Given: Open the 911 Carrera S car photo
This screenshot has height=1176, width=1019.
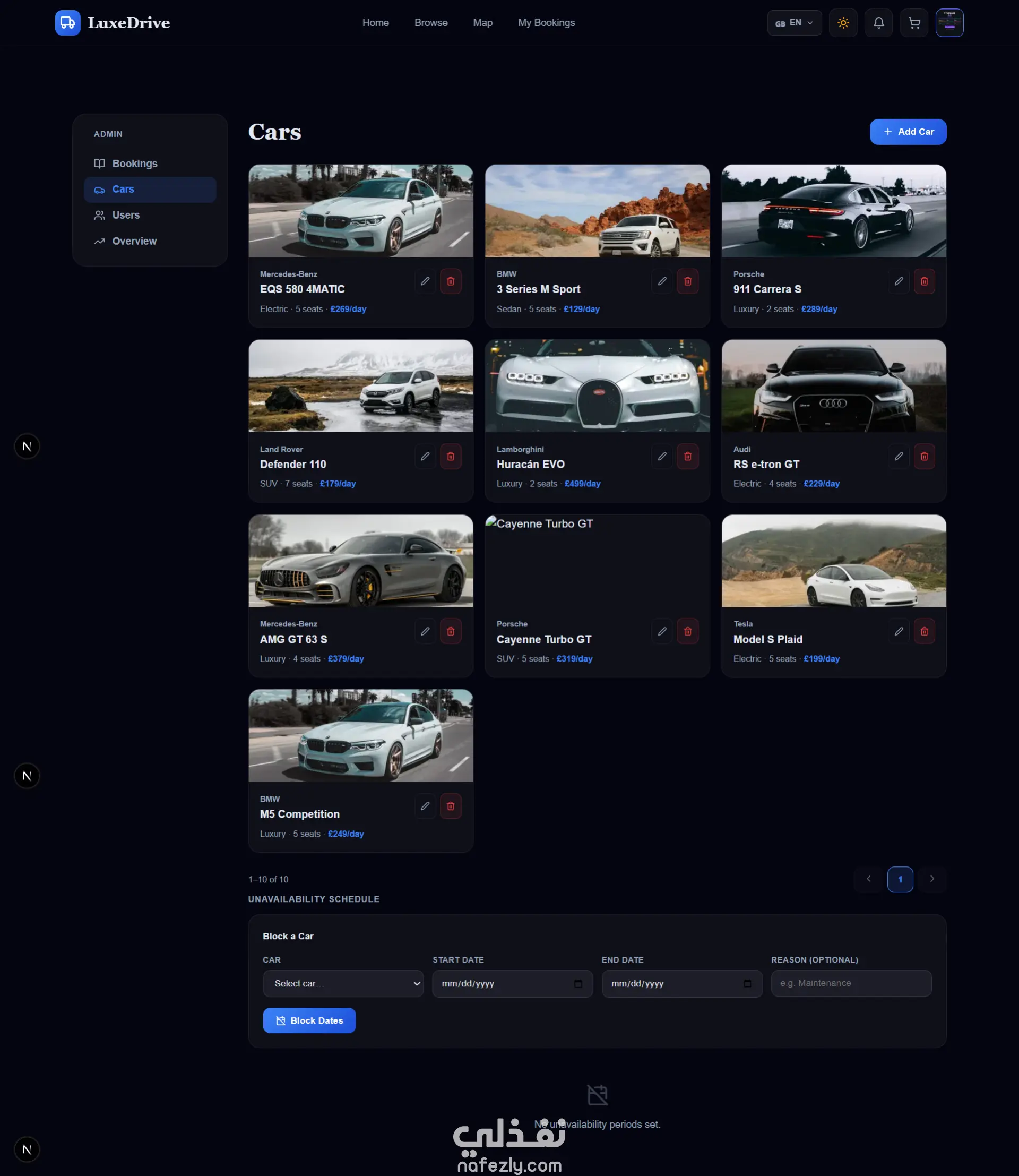Looking at the screenshot, I should coord(834,211).
